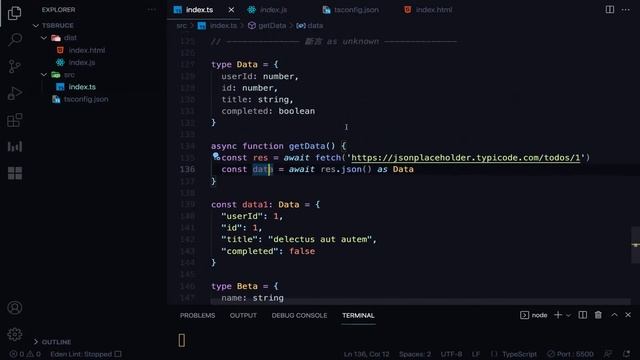The height and width of the screenshot is (360, 640).
Task: Click the getData breadcrumb segment
Action: point(272,25)
